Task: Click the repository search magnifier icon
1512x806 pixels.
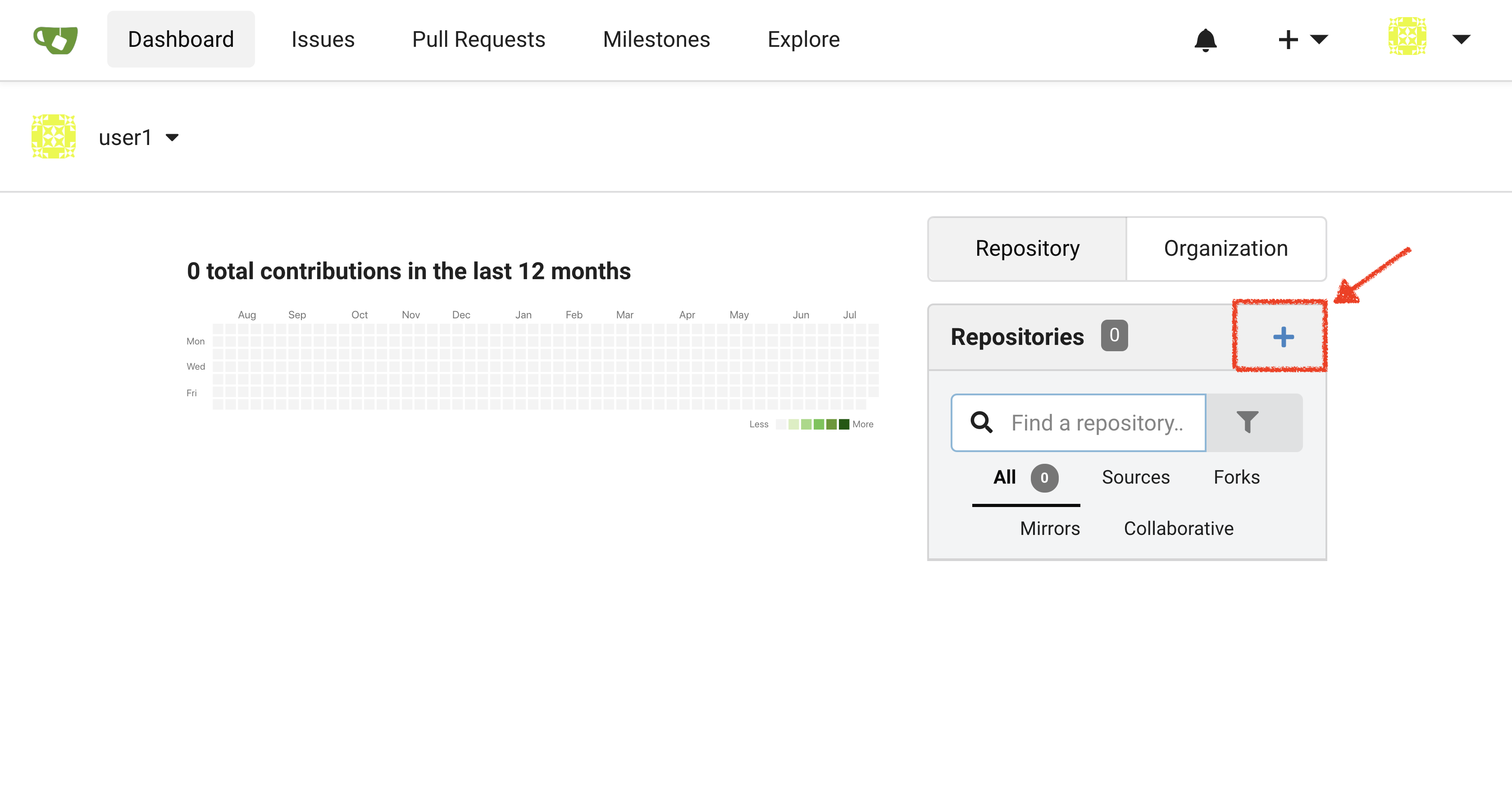Action: tap(980, 422)
